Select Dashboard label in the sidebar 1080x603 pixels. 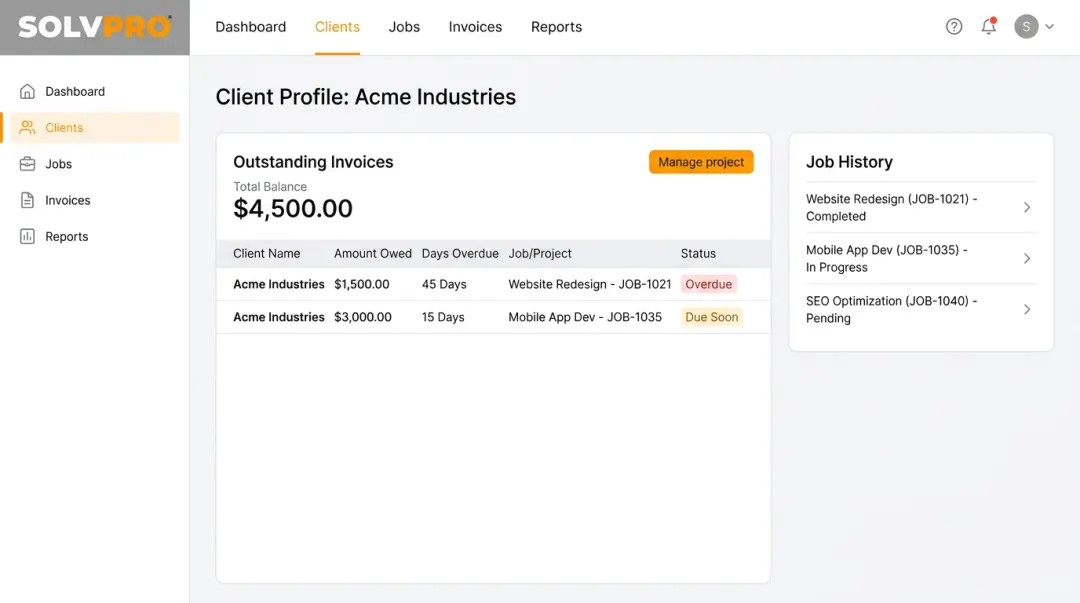click(75, 91)
